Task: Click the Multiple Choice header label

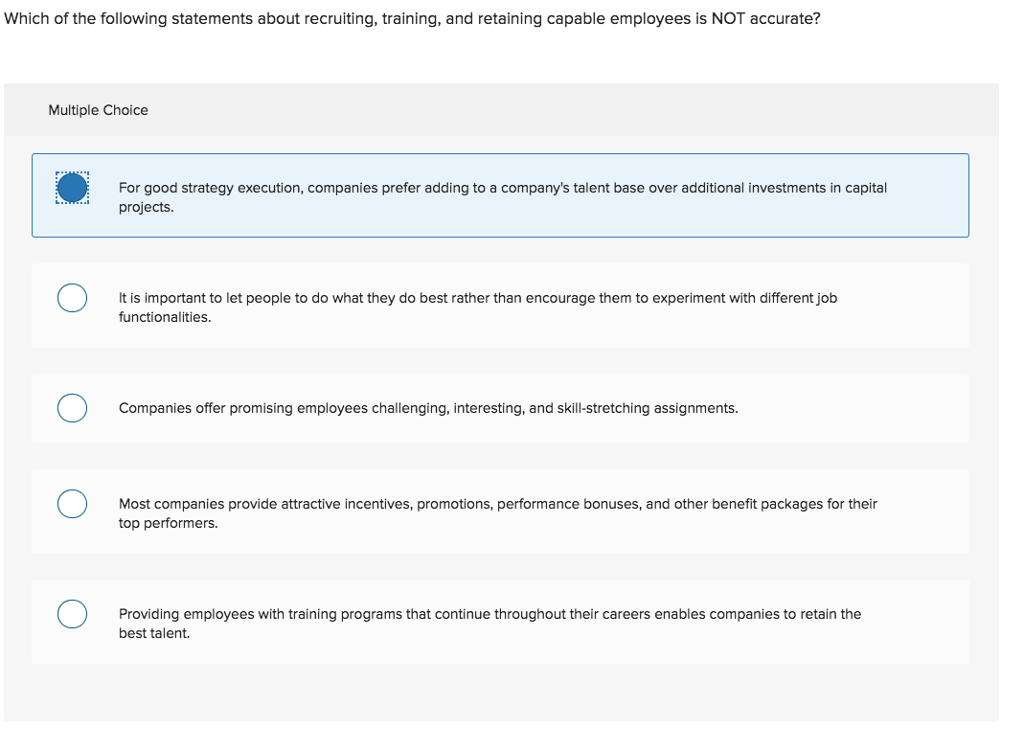Action: [x=98, y=110]
